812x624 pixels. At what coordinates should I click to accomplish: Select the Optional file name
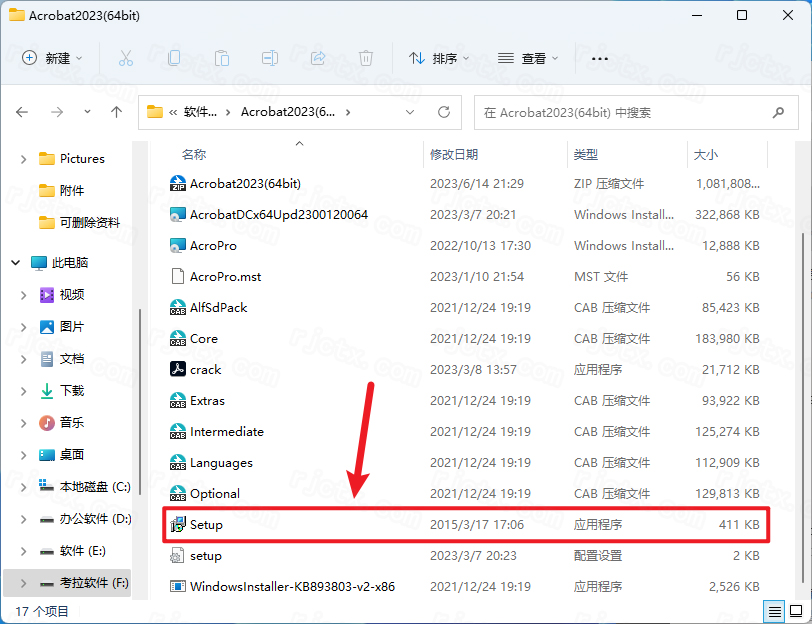pyautogui.click(x=215, y=494)
